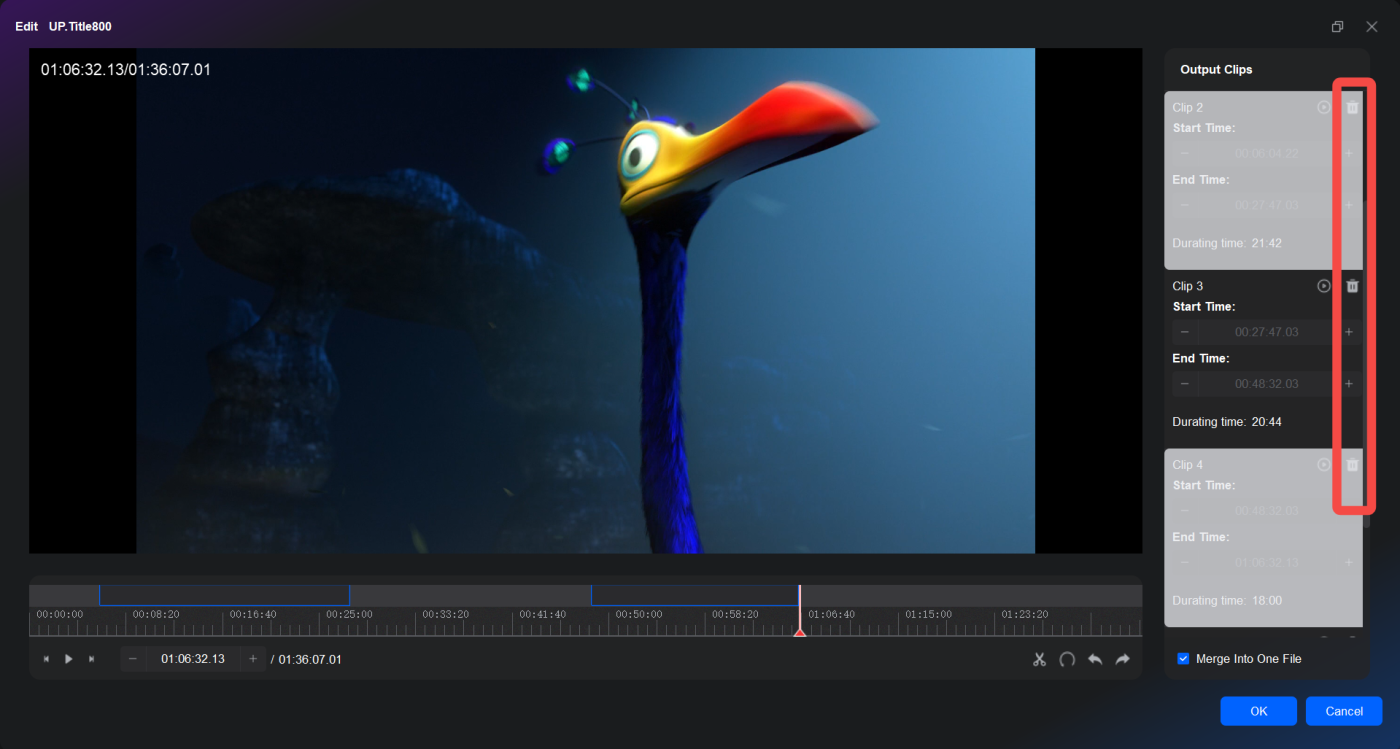Decrease current playhead time with minus button
1400x749 pixels.
point(133,659)
